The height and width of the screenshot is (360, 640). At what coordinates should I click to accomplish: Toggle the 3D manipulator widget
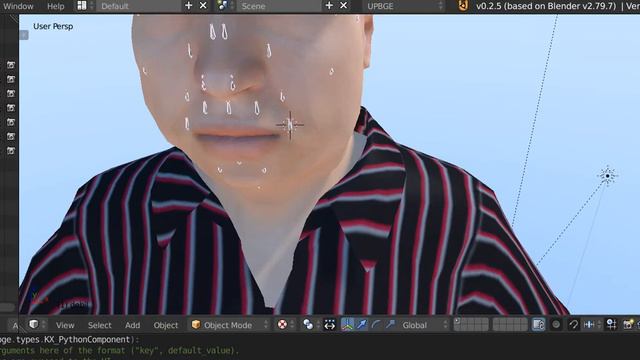tap(347, 325)
